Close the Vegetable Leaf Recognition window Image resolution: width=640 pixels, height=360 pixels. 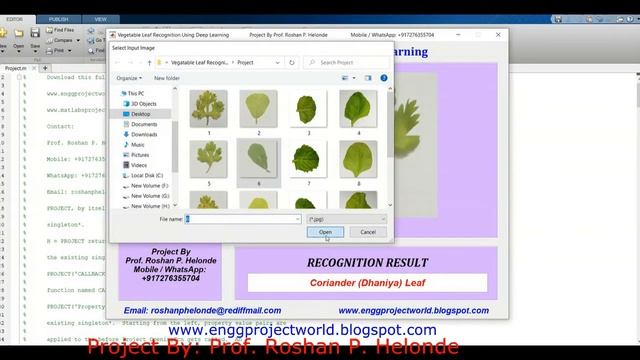498,35
